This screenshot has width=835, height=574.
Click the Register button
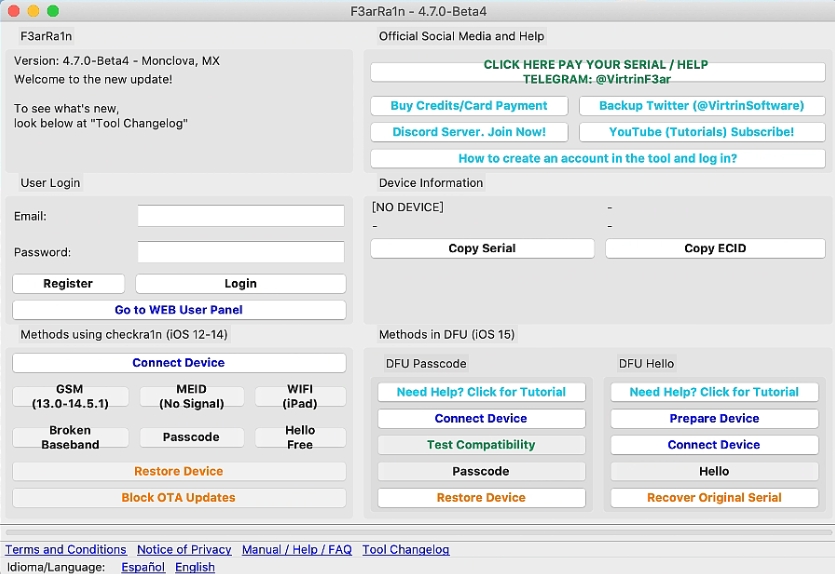(x=68, y=283)
